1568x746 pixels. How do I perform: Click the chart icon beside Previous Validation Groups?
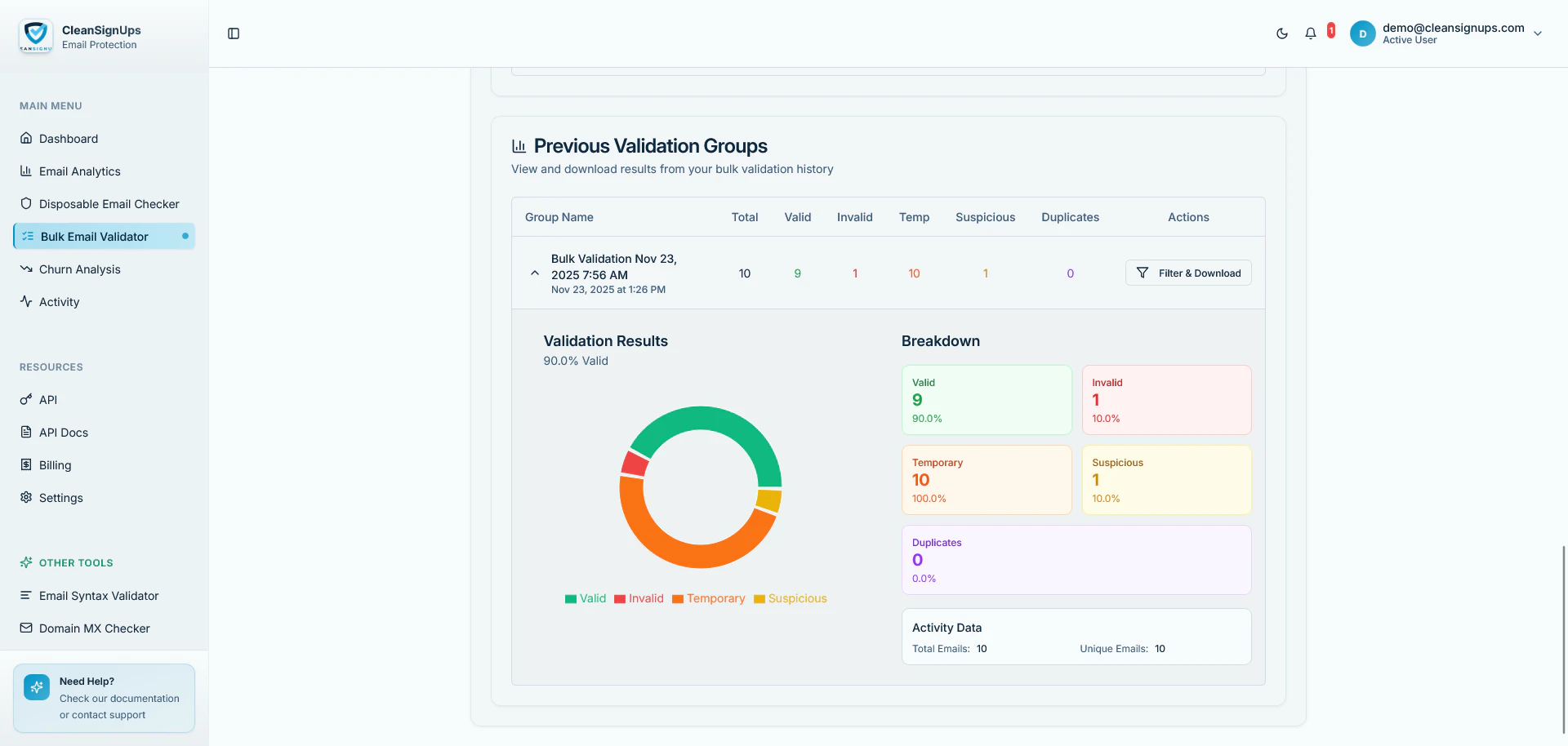[x=519, y=146]
